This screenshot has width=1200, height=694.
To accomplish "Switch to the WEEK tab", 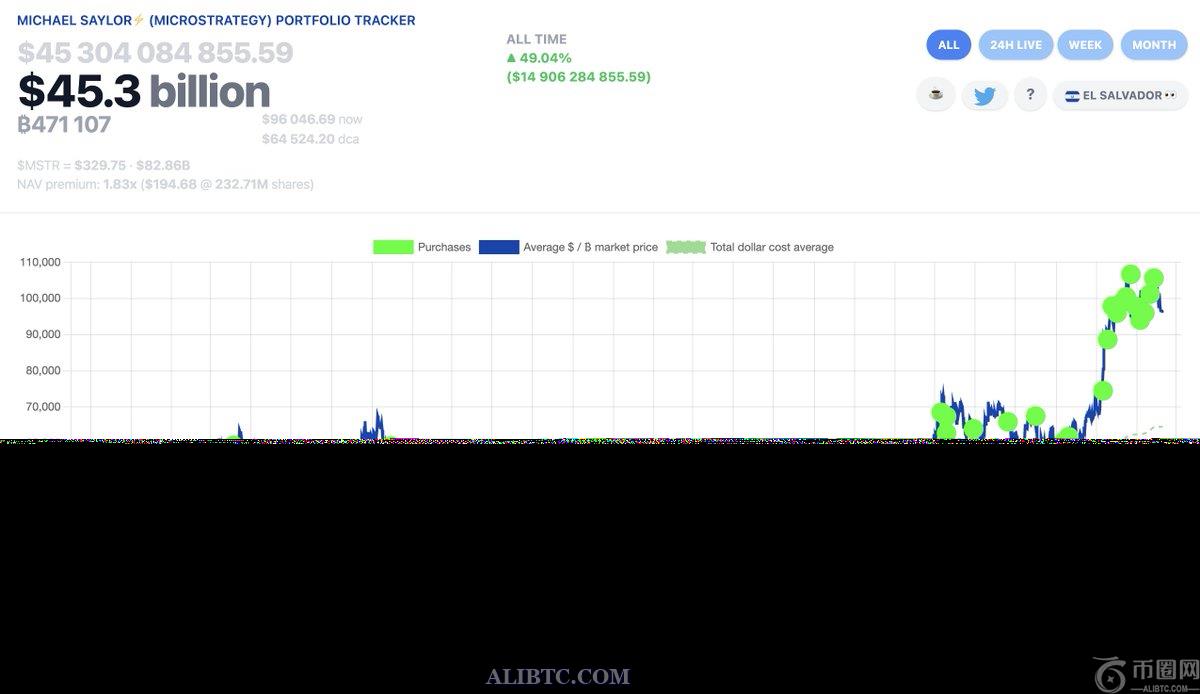I will (1085, 45).
